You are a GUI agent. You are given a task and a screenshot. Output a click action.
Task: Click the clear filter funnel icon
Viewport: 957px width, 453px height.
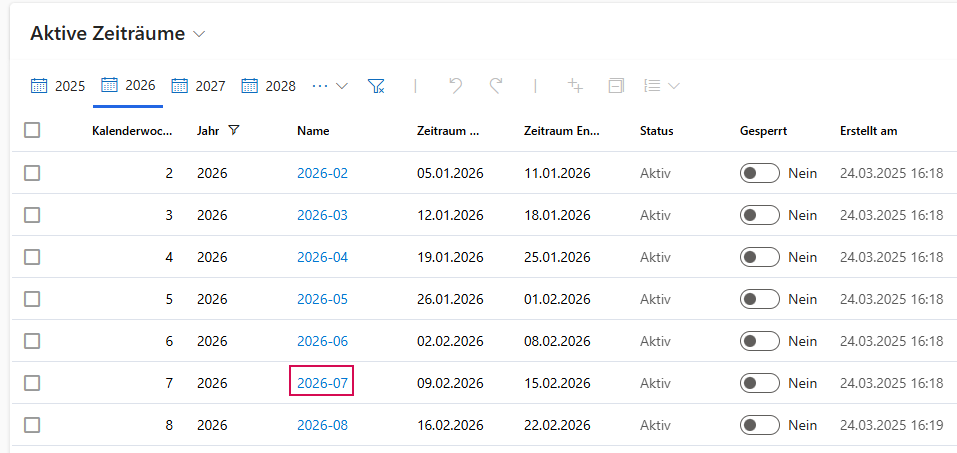pyautogui.click(x=376, y=86)
